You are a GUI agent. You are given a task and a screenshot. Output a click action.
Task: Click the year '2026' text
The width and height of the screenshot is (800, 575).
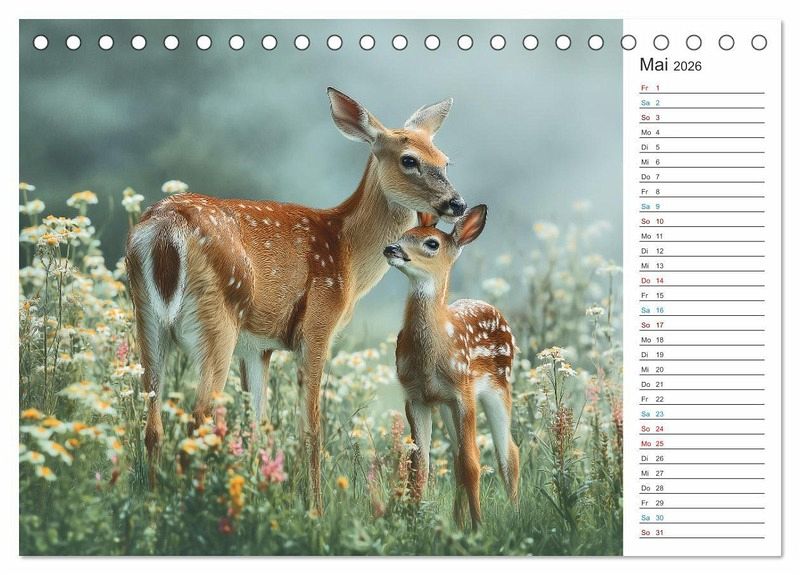pos(687,66)
